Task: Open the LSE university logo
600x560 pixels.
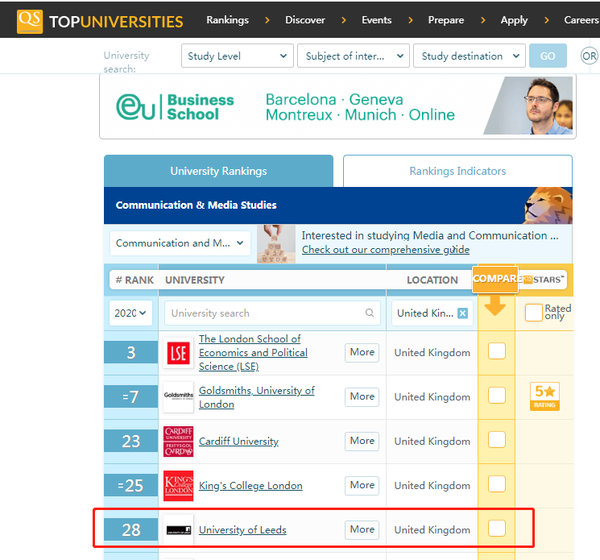Action: point(178,353)
